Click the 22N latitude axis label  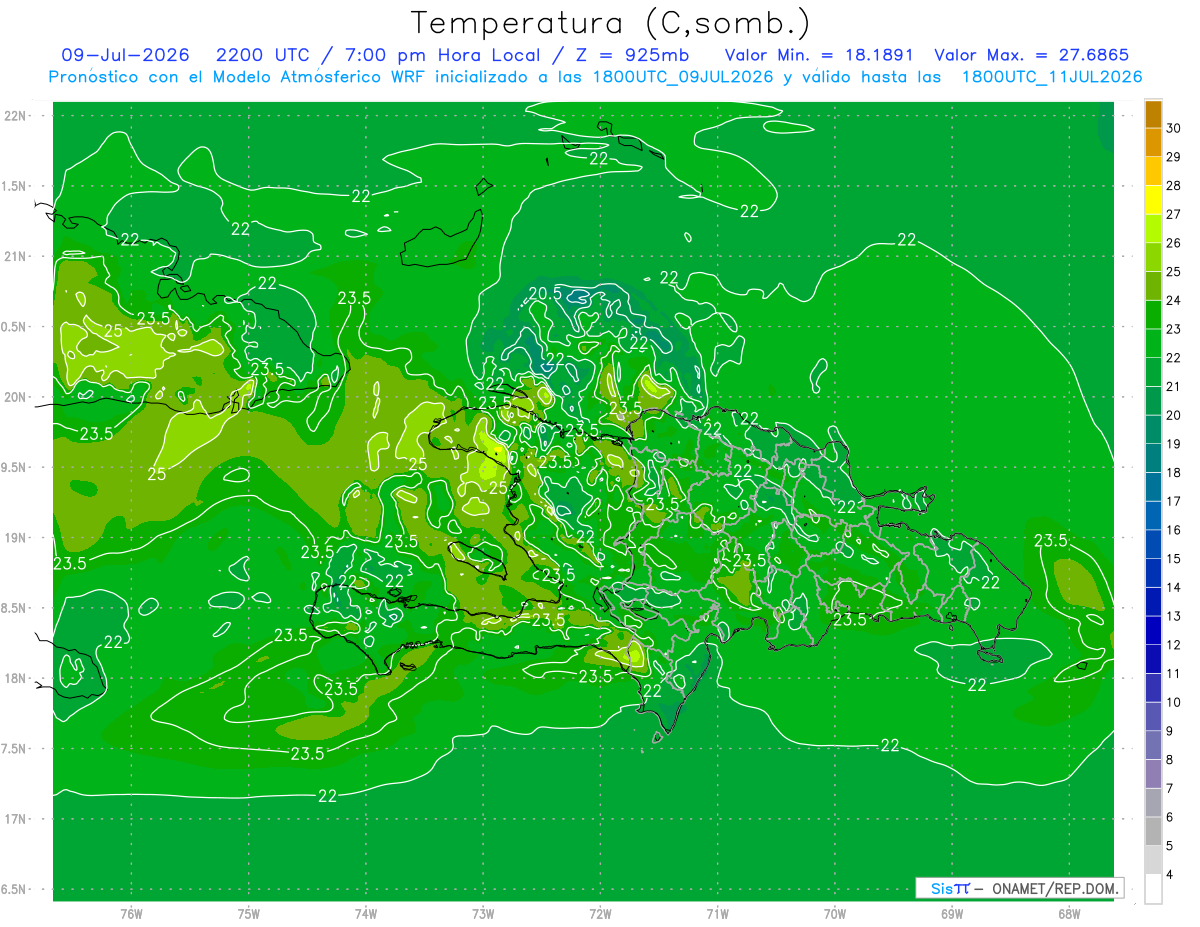tap(16, 116)
